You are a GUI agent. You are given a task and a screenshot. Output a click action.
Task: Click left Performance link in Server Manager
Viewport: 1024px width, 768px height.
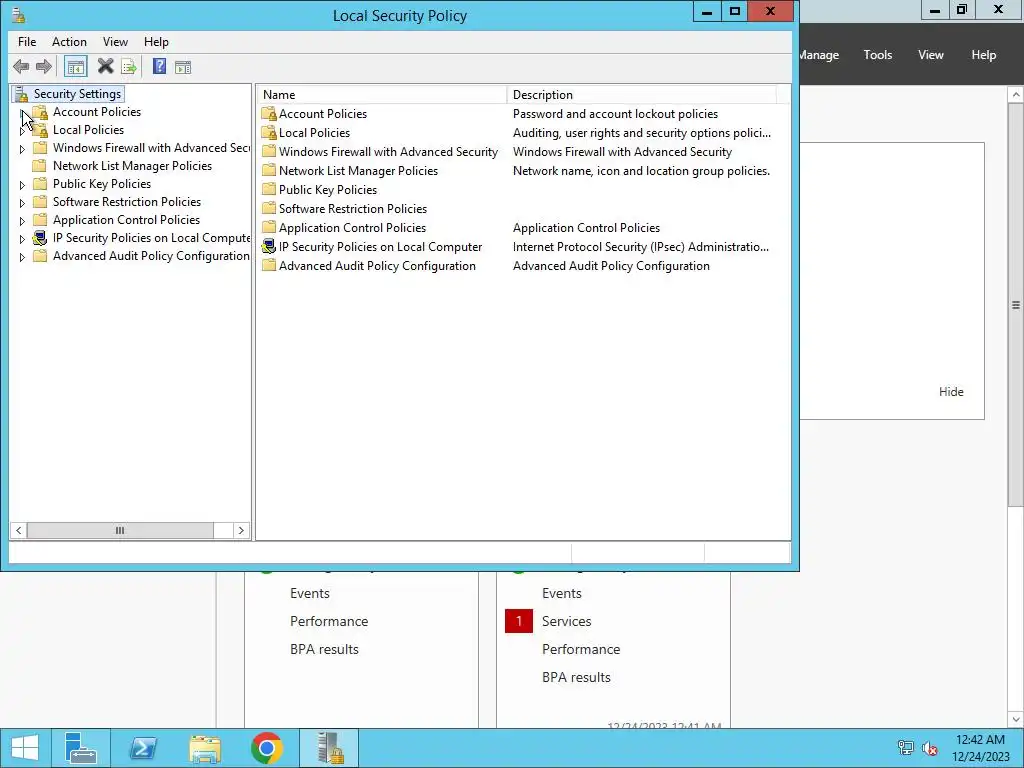[x=328, y=621]
